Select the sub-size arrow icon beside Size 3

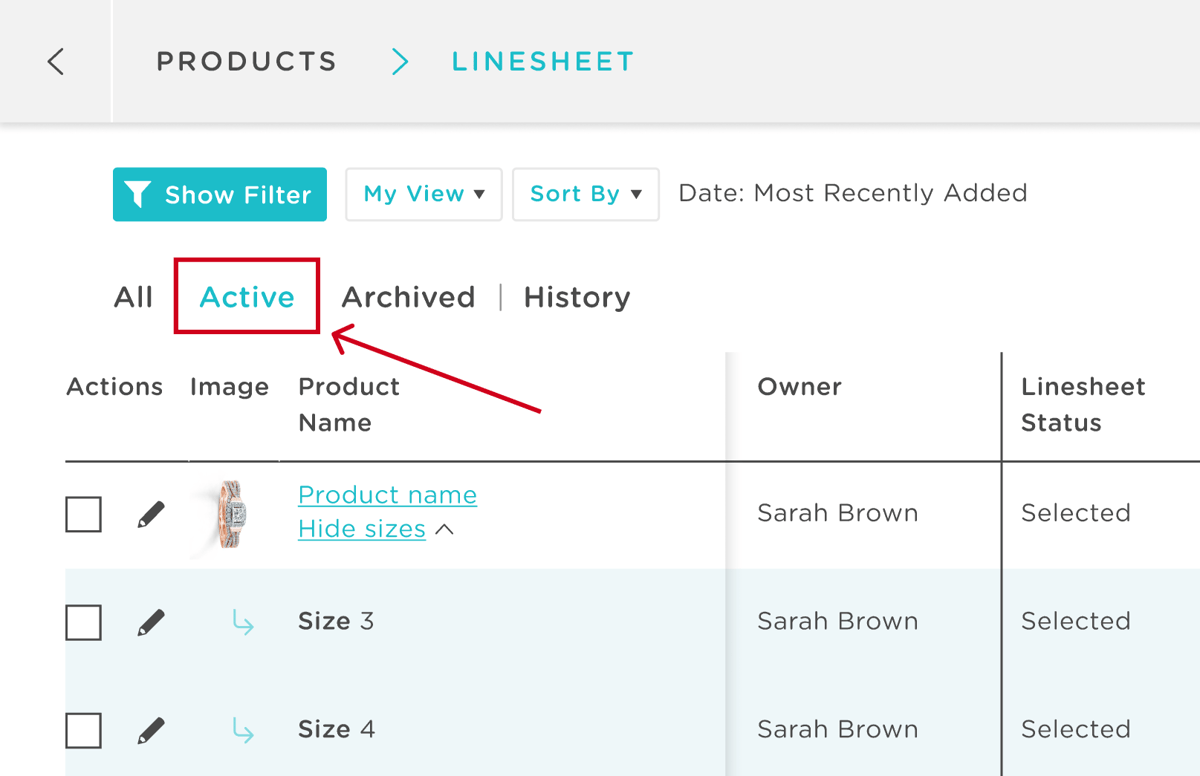click(242, 621)
